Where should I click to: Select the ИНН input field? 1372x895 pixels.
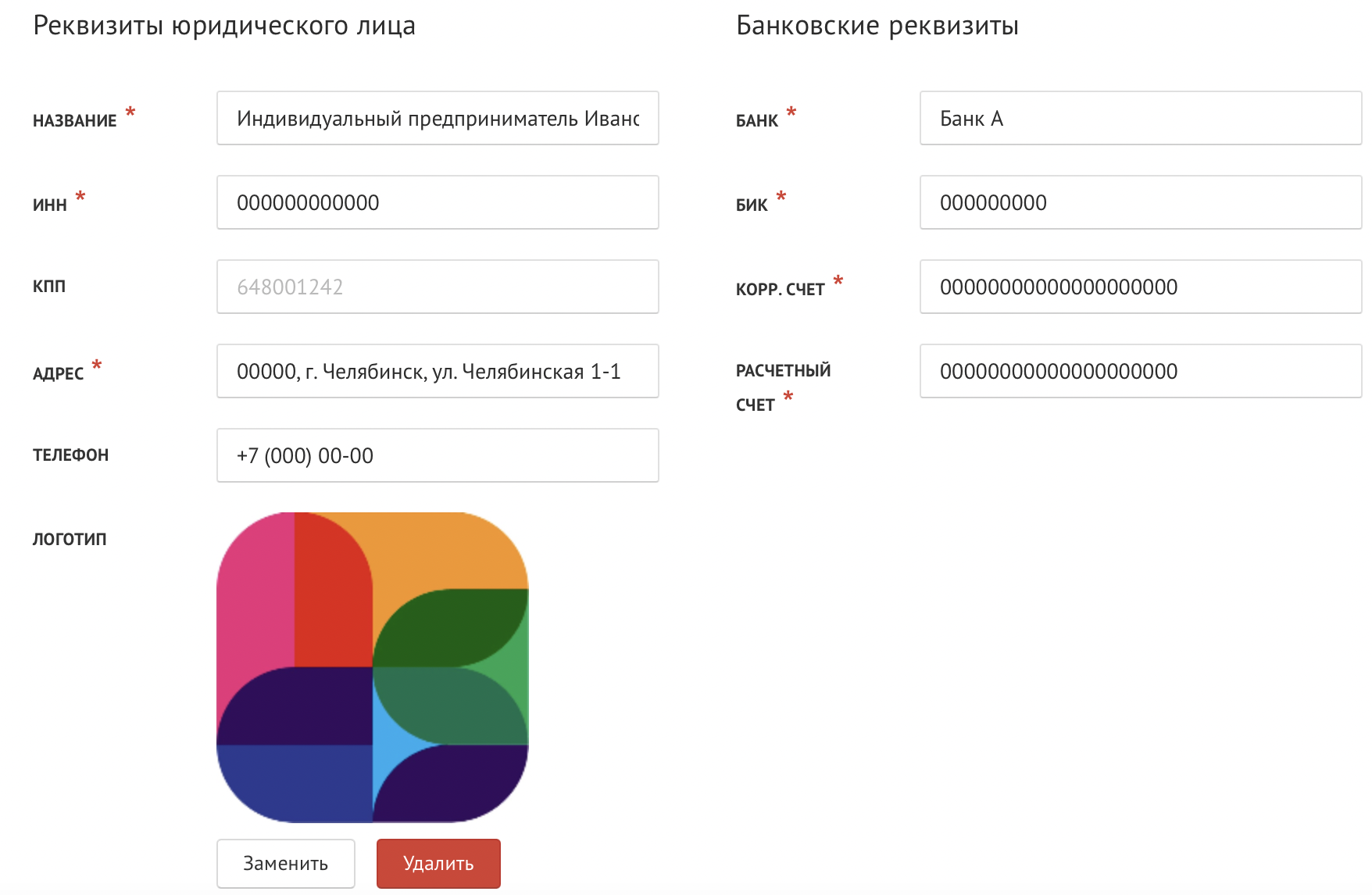point(438,202)
